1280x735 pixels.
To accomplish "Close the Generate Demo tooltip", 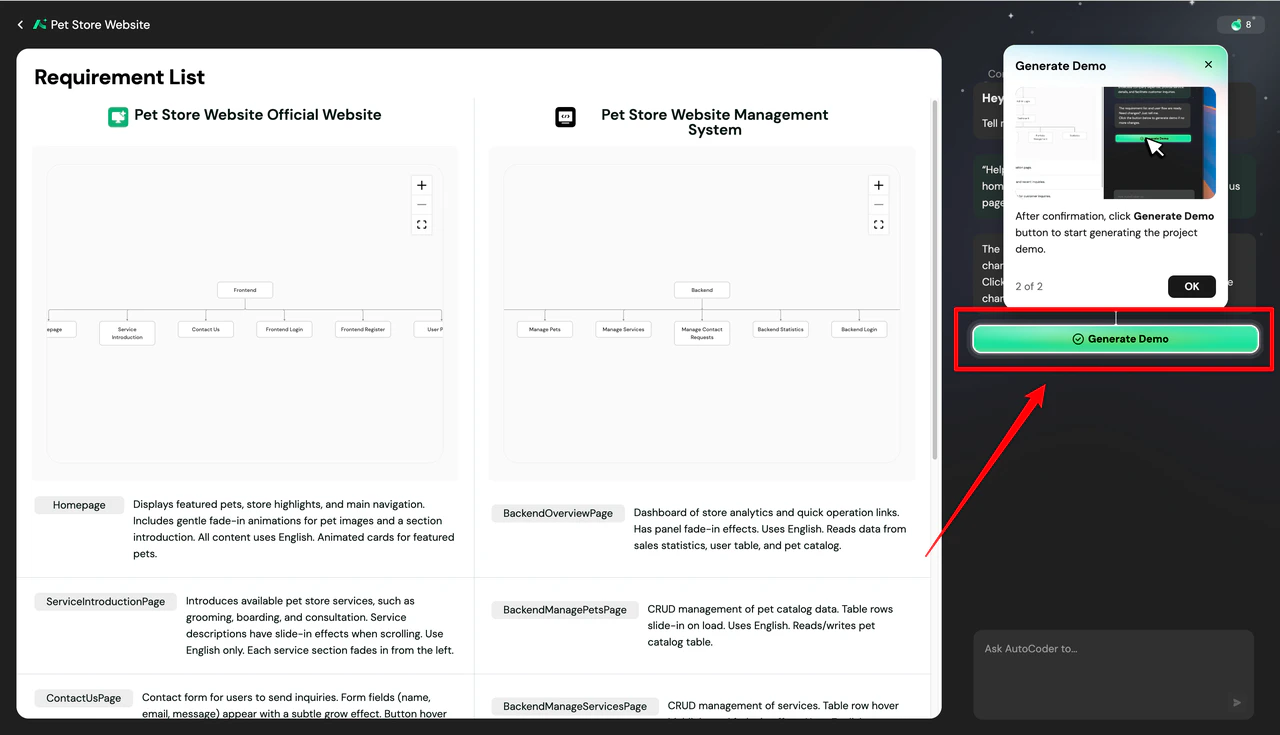I will click(x=1208, y=64).
